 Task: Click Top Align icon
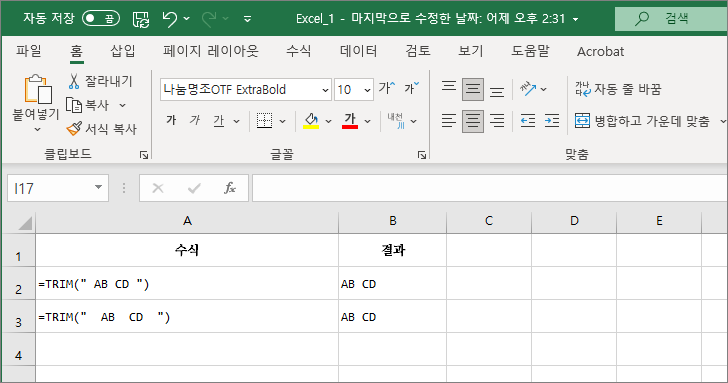(x=448, y=88)
